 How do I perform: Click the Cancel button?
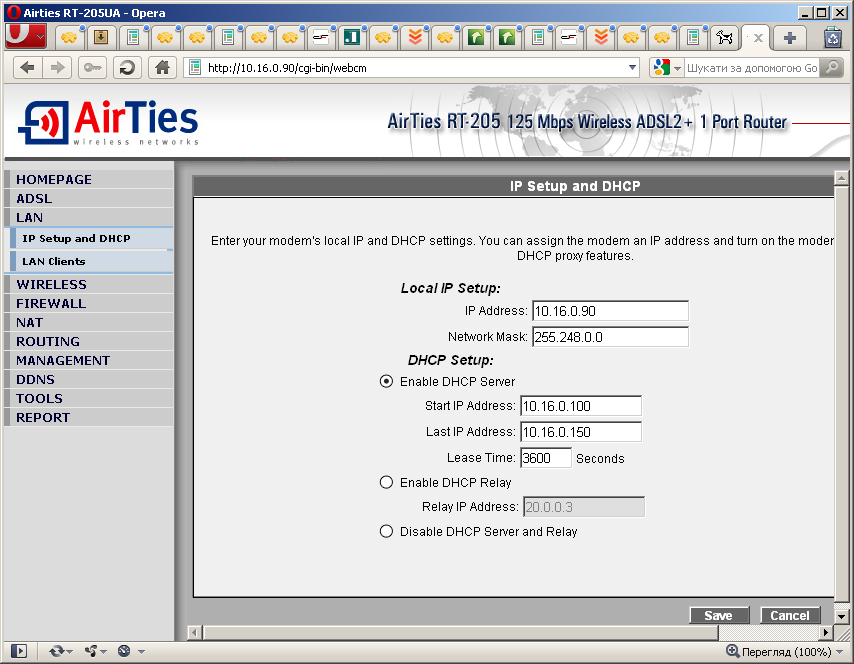(790, 616)
